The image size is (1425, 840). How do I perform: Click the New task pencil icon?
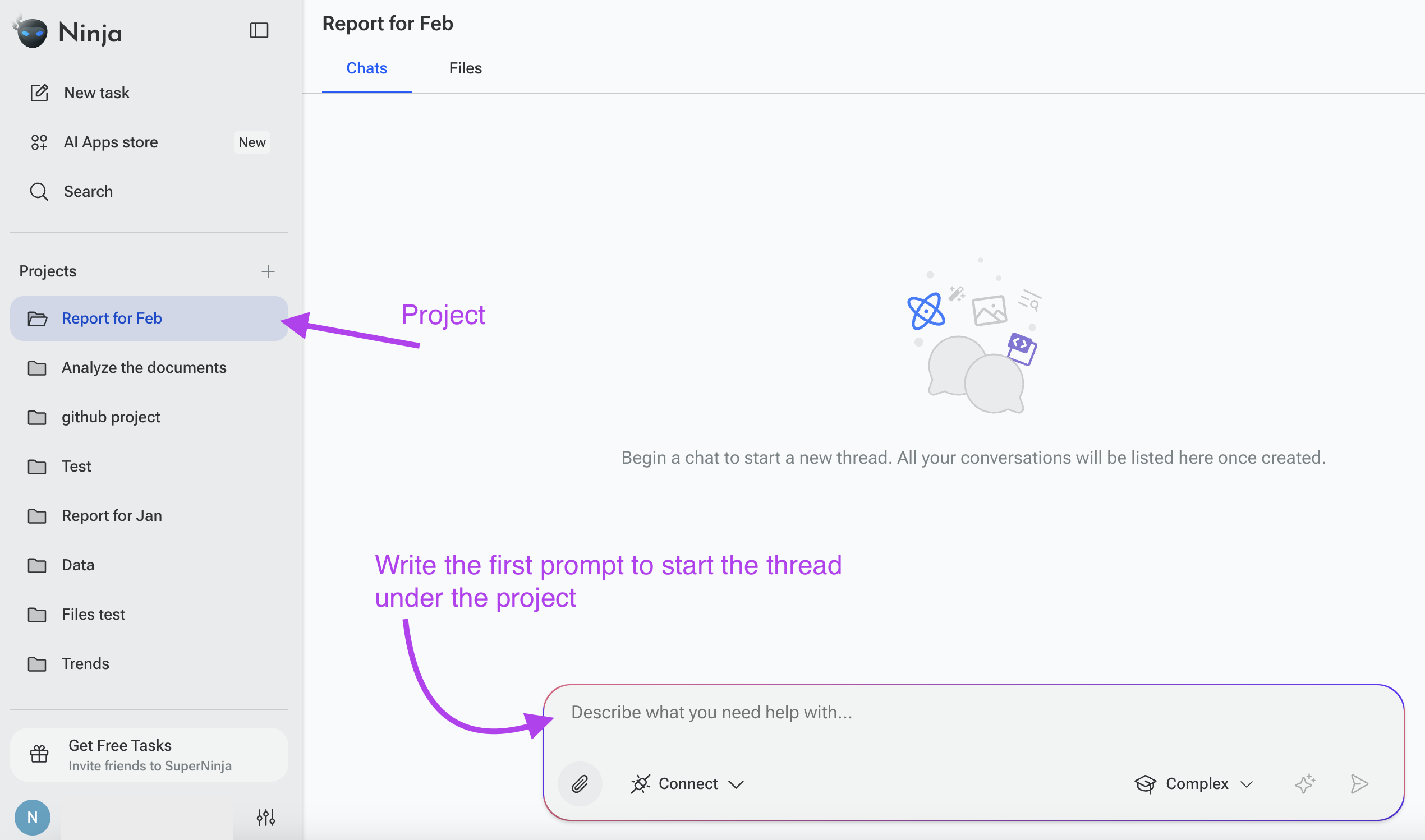pos(39,93)
